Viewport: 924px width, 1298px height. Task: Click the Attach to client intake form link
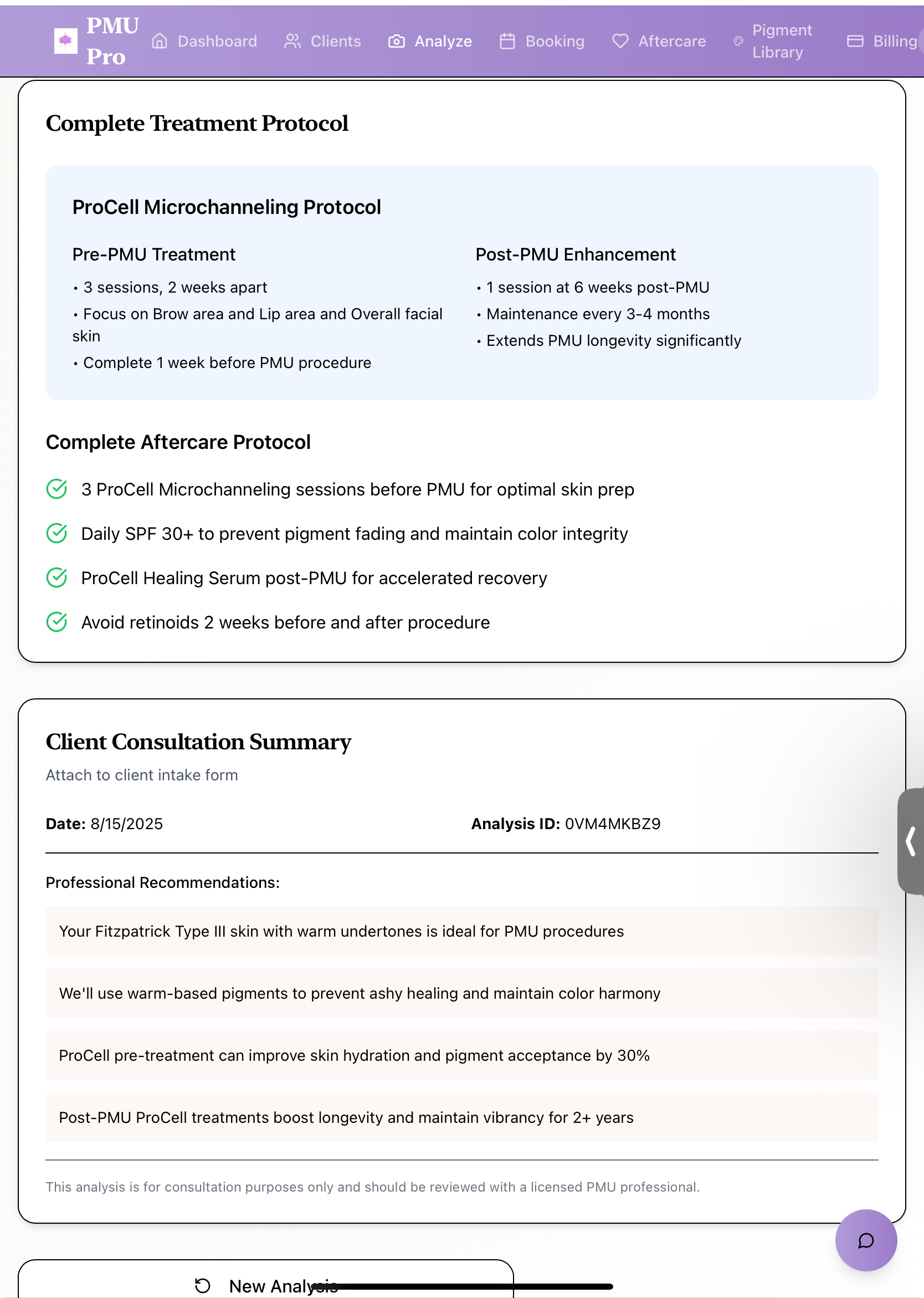click(x=142, y=775)
